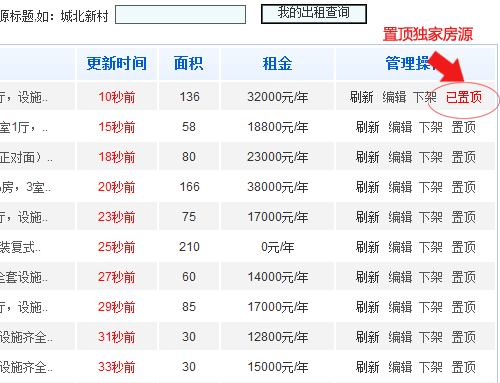Refresh the 38000元/年 listing
This screenshot has height=383, width=500.
[368, 187]
